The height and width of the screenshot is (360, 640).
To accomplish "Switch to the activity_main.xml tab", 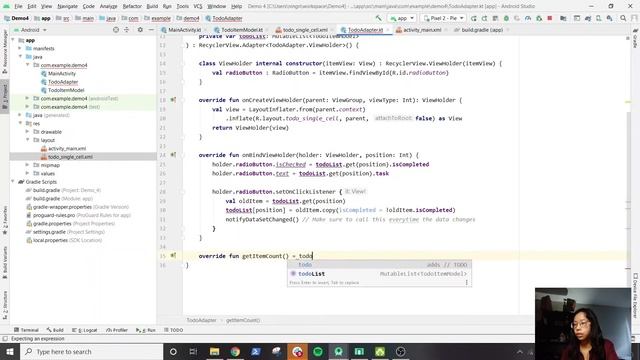I will pos(422,30).
